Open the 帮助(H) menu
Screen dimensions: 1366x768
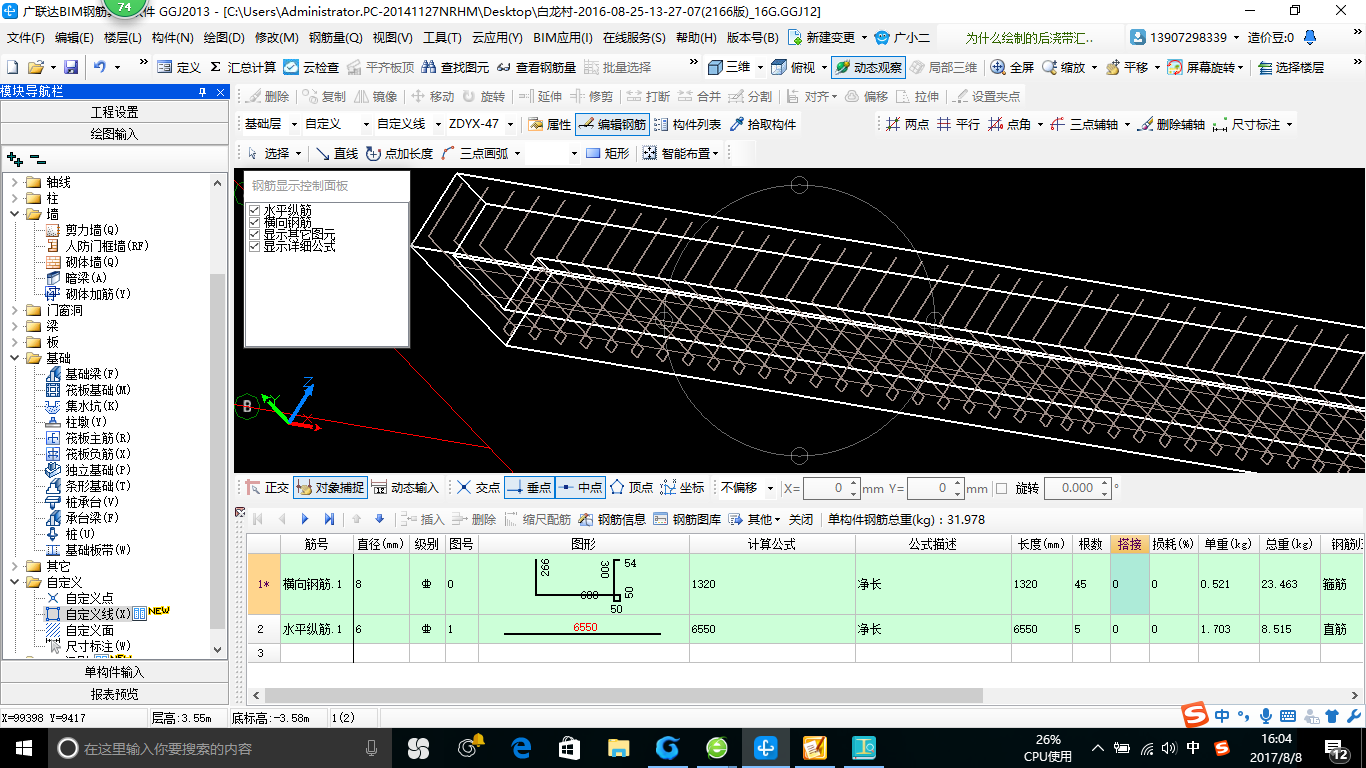coord(696,38)
